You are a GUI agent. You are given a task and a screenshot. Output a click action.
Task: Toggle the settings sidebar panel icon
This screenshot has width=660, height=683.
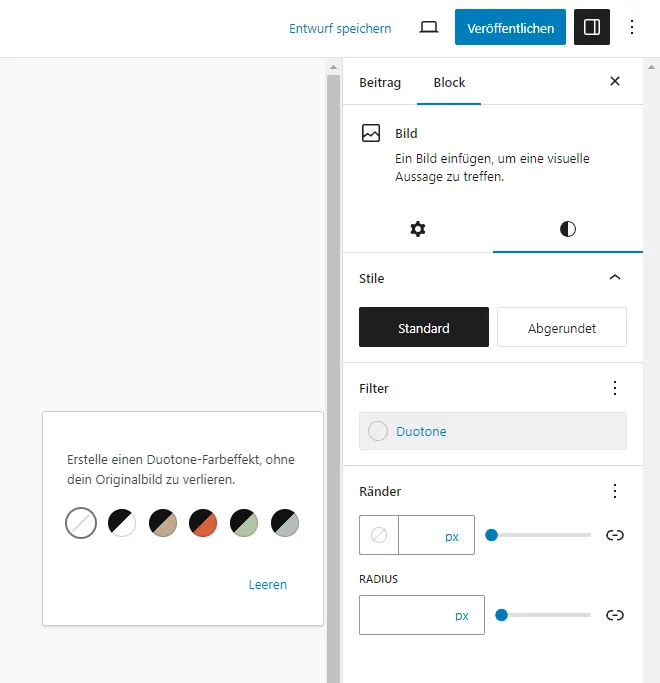coord(592,27)
